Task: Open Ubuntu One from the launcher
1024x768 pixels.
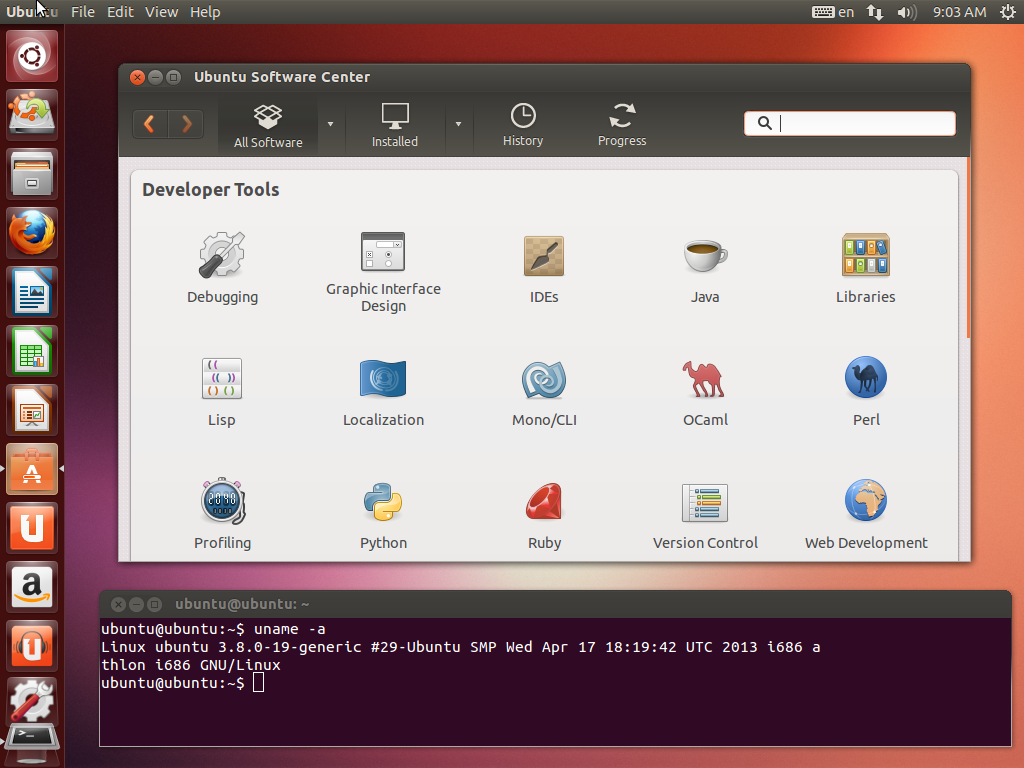Action: pyautogui.click(x=32, y=528)
